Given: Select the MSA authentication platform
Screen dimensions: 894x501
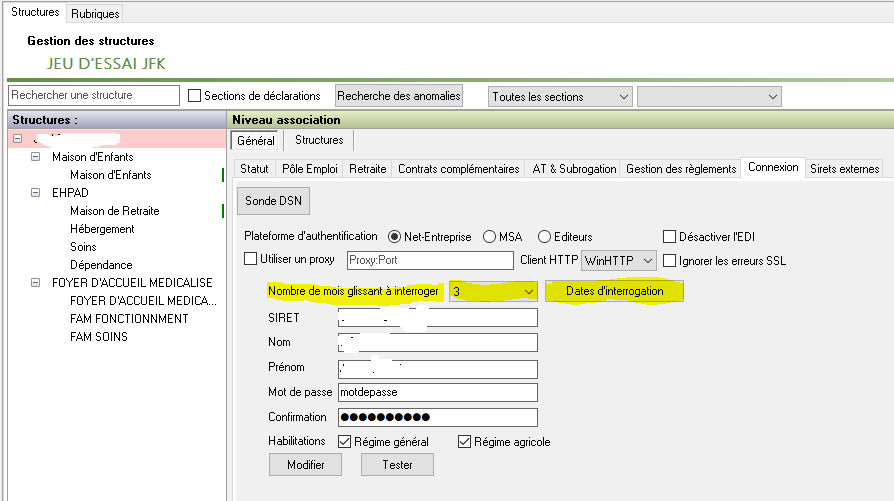Looking at the screenshot, I should pos(490,237).
